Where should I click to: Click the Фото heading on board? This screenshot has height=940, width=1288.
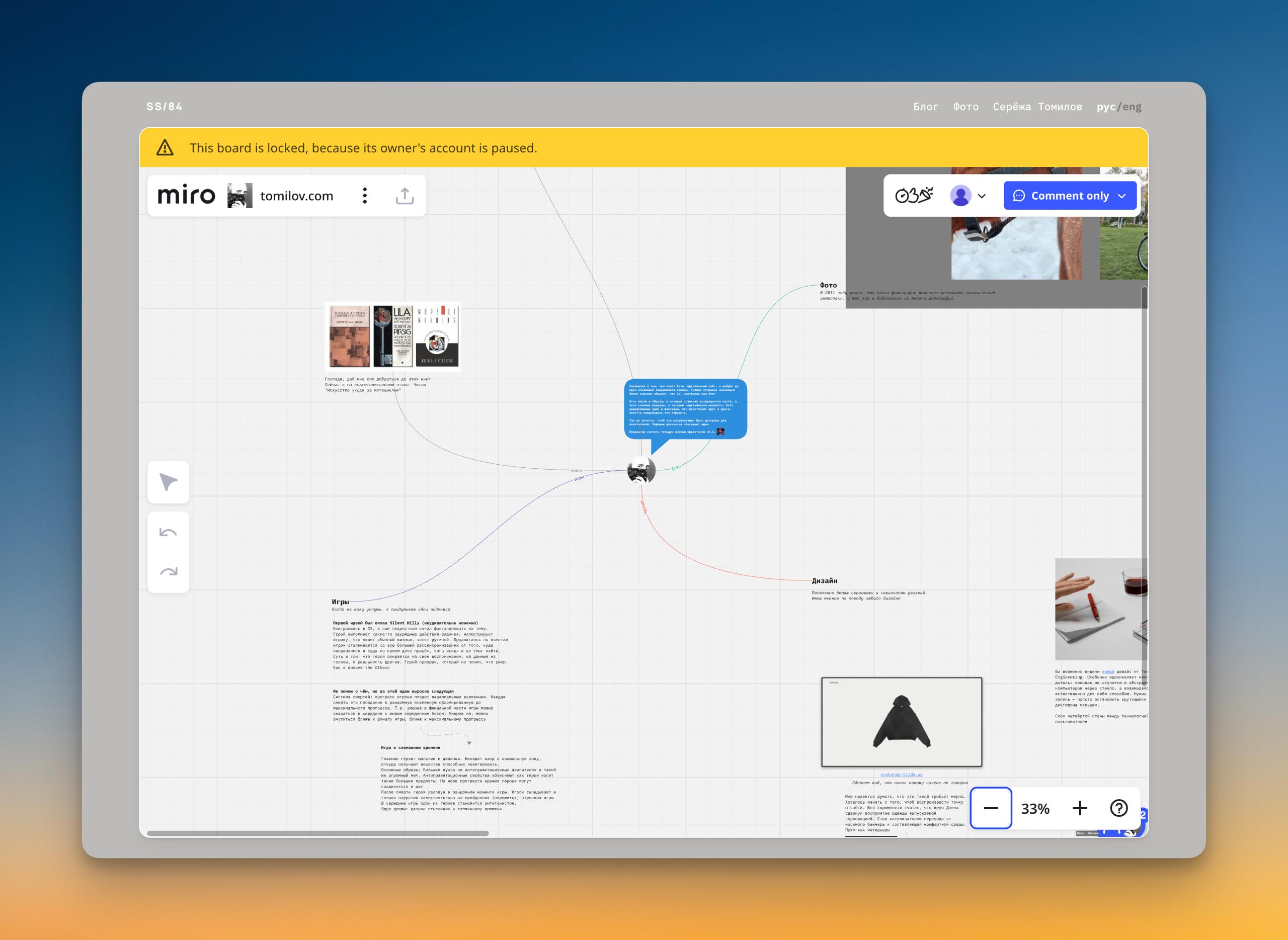pos(828,285)
